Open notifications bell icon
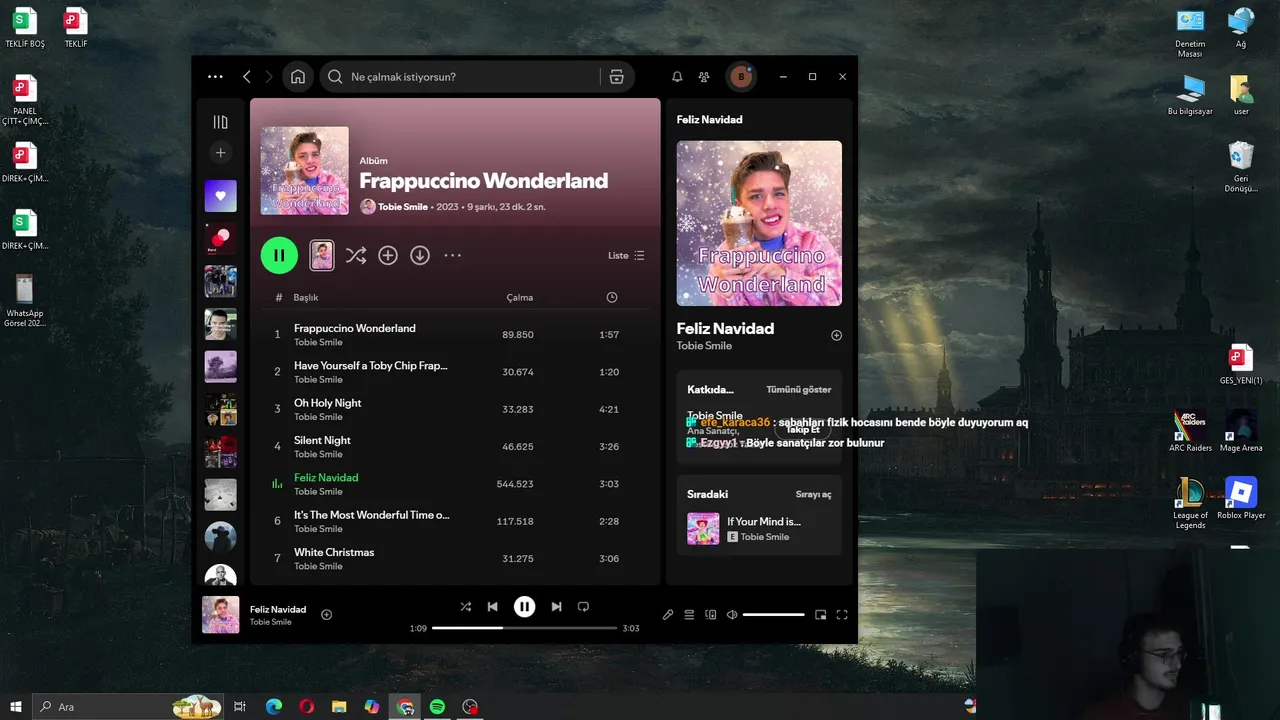Image resolution: width=1280 pixels, height=720 pixels. (x=677, y=77)
